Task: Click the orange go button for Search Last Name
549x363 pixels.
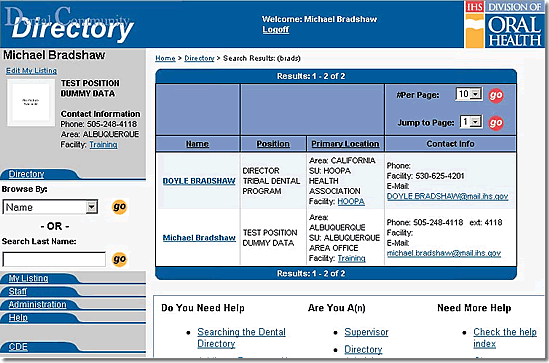Action: point(119,259)
